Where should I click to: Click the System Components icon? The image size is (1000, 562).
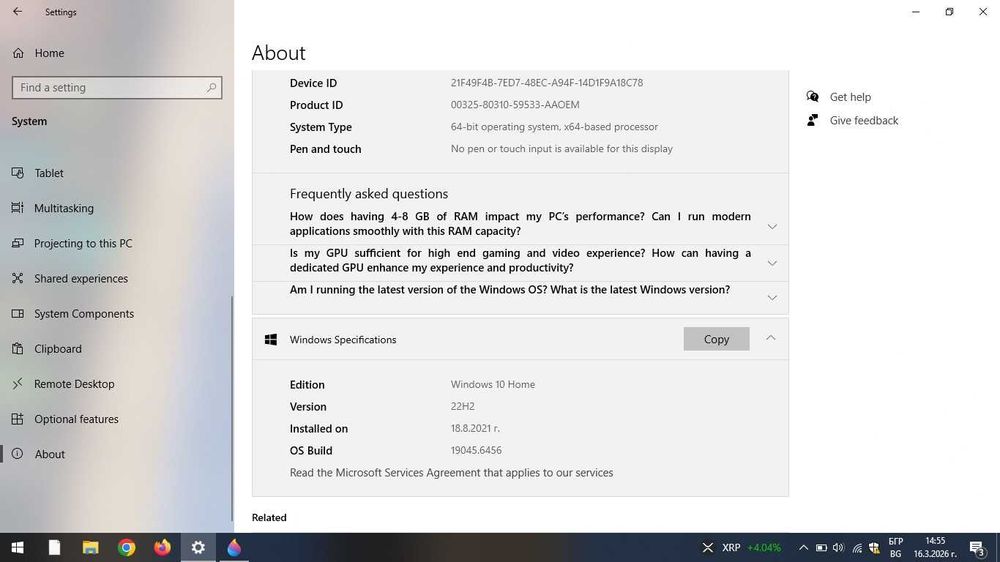[18, 313]
